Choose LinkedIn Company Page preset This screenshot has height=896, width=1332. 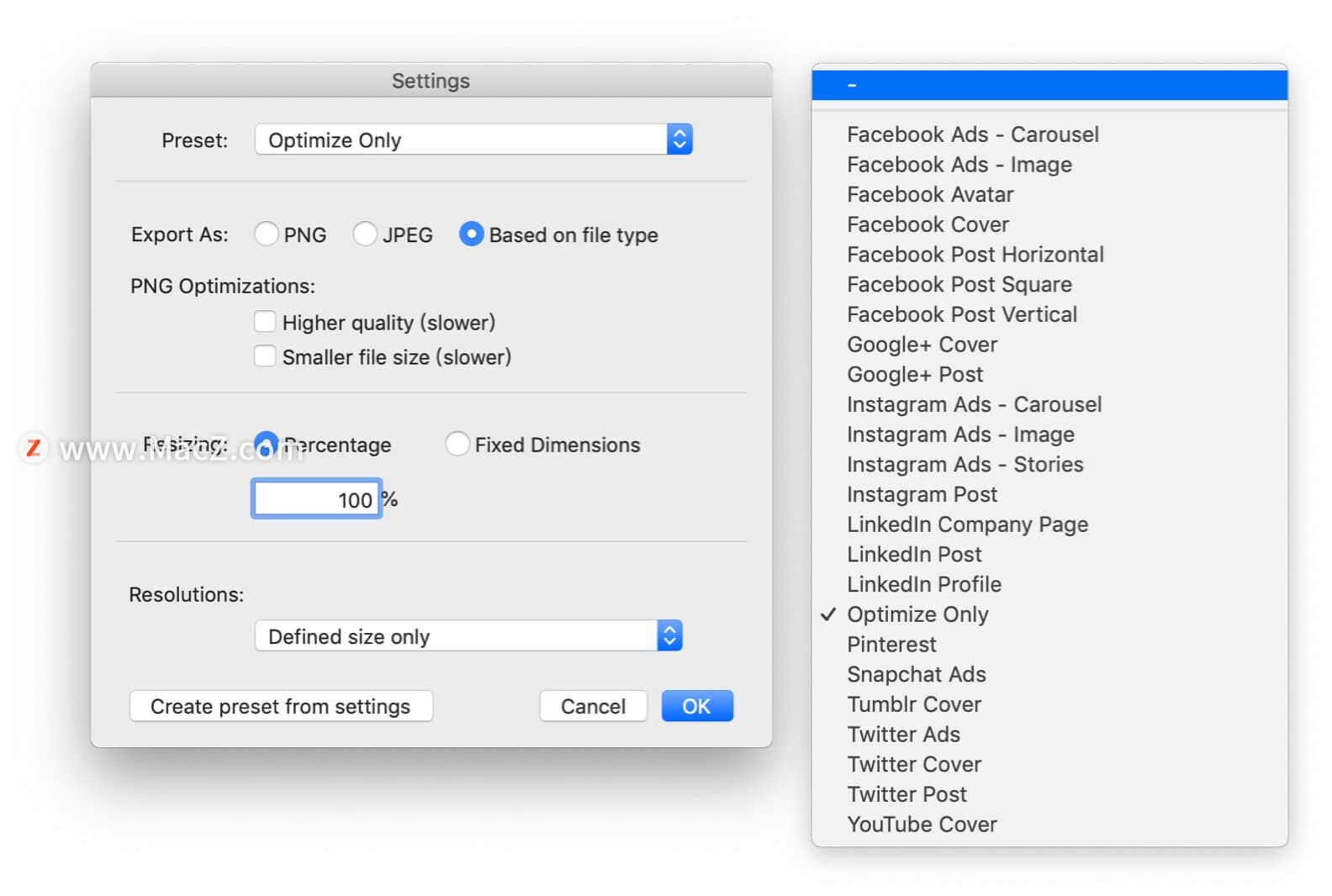(1049, 524)
